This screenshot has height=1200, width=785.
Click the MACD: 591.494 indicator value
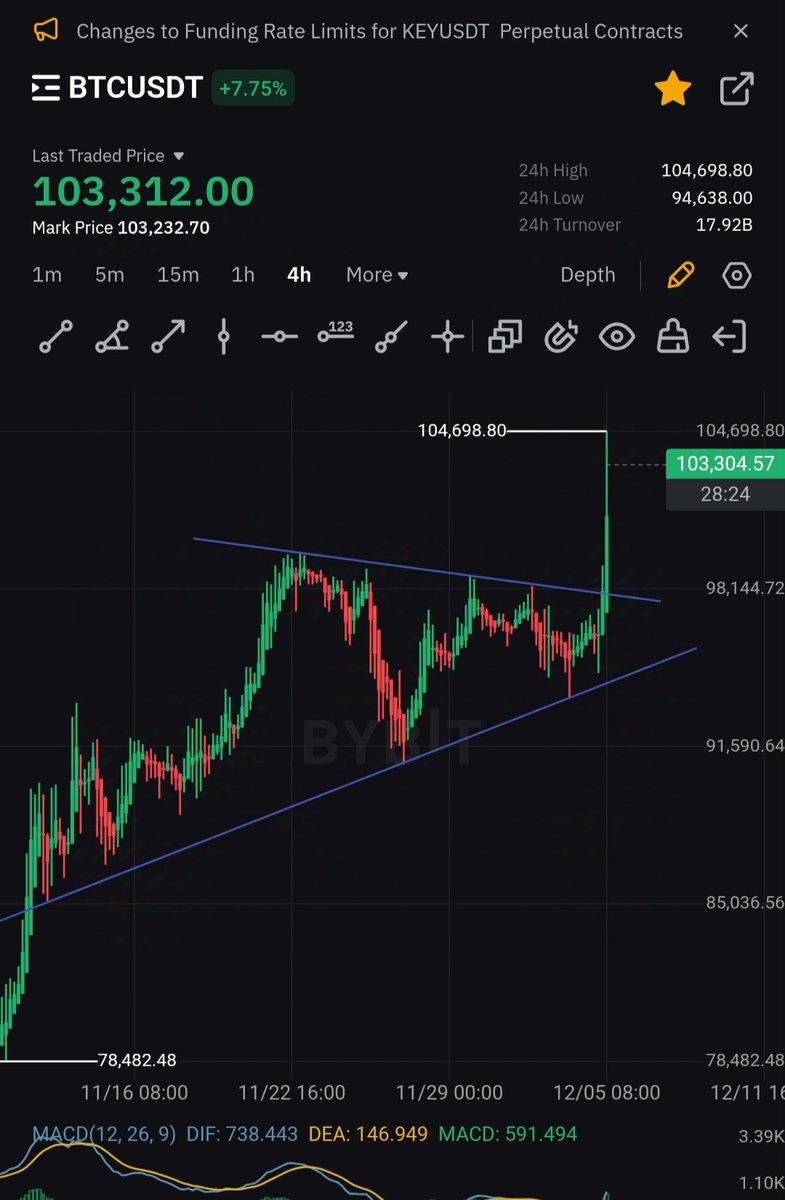point(506,1134)
